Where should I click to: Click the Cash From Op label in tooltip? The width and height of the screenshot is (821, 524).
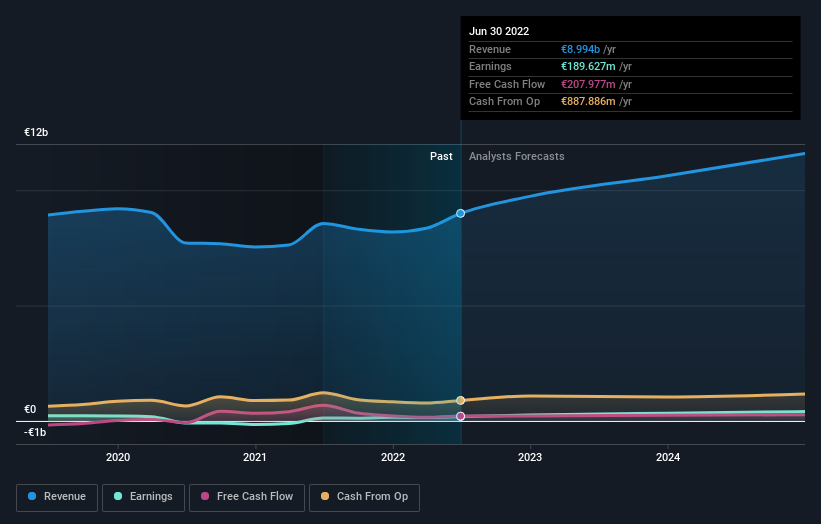click(x=504, y=102)
